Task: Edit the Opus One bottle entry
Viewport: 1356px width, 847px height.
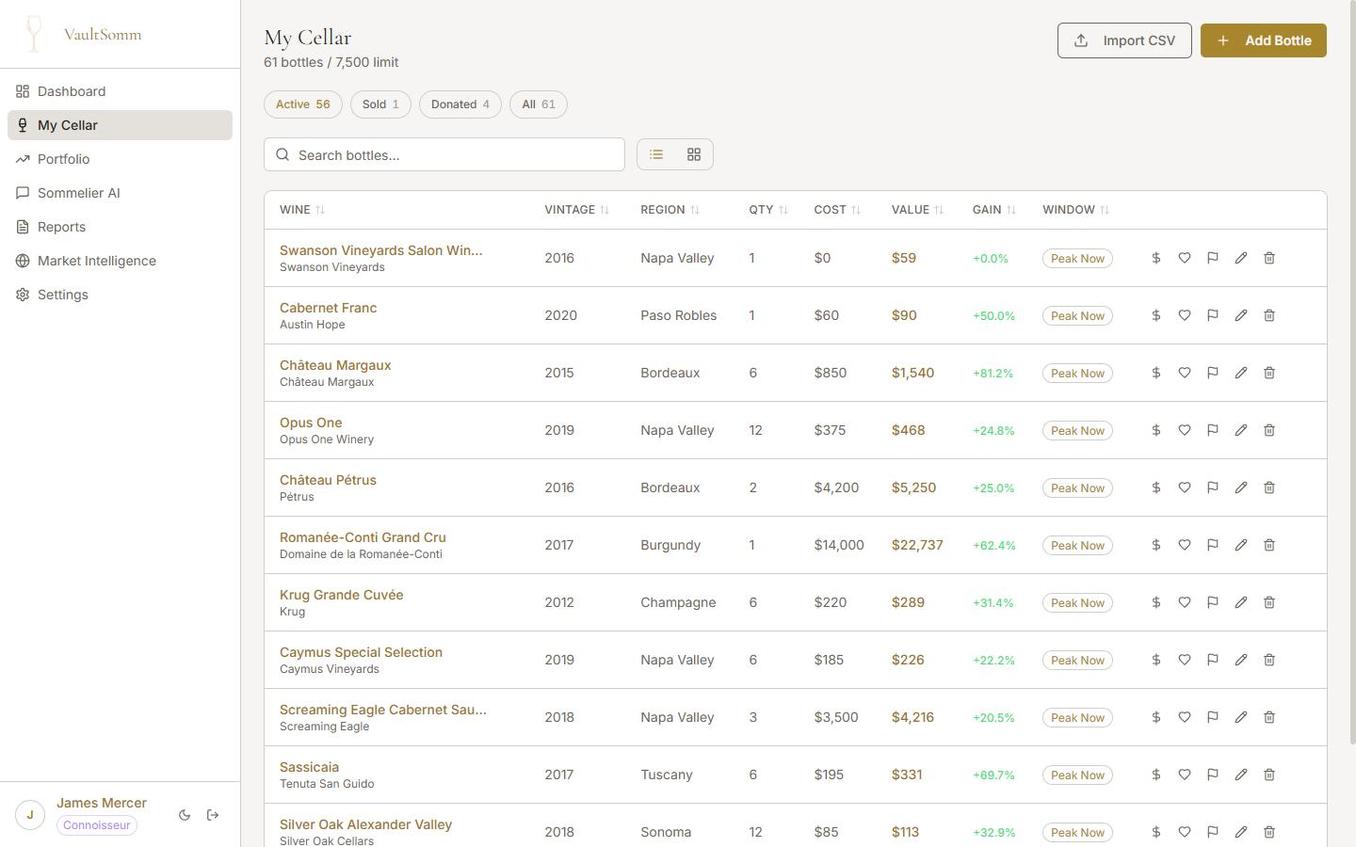Action: coord(1241,431)
